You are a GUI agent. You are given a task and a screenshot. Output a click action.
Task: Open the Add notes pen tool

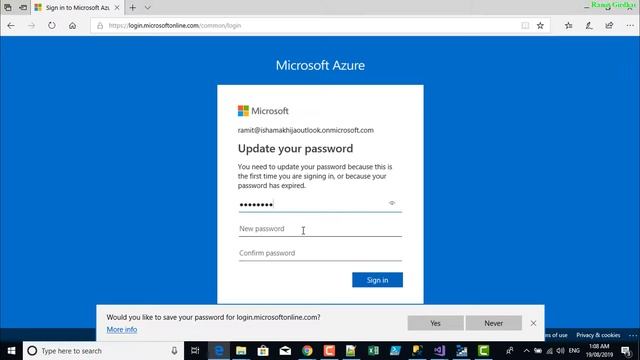click(x=589, y=25)
